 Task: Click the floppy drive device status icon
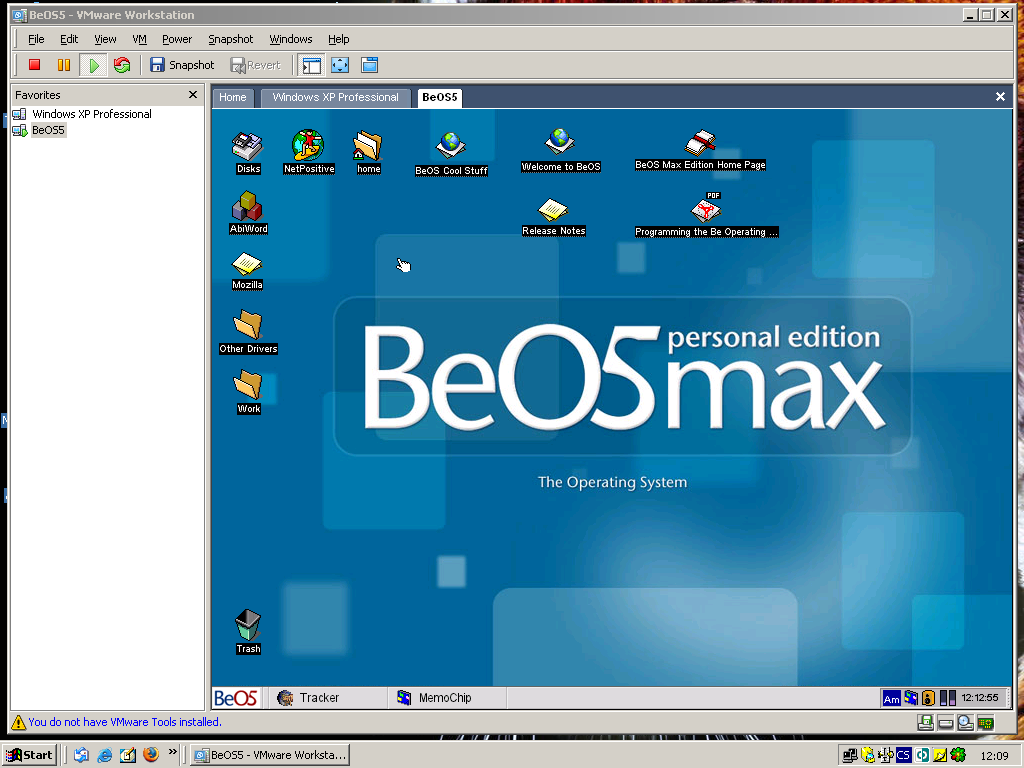925,722
